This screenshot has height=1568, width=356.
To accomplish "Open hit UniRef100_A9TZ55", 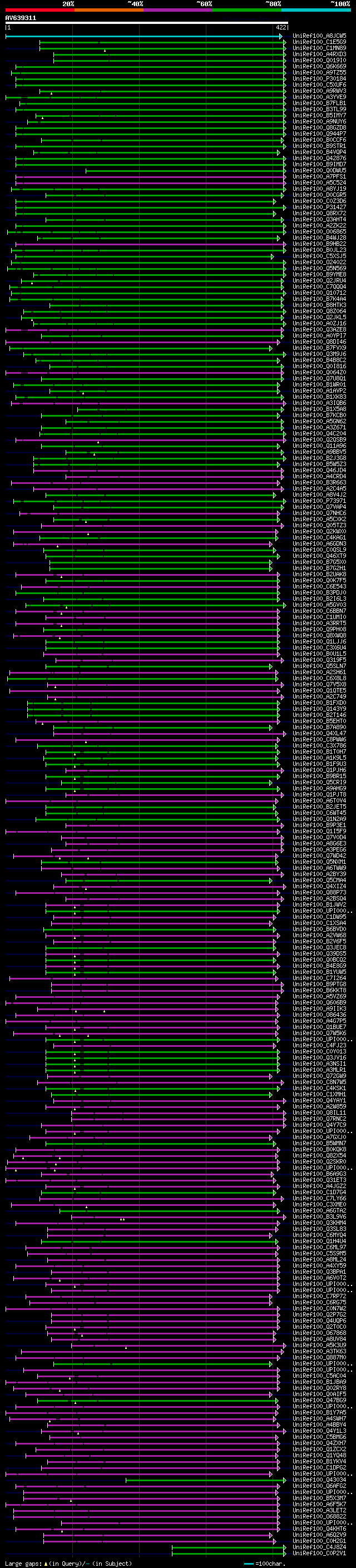I will click(319, 72).
